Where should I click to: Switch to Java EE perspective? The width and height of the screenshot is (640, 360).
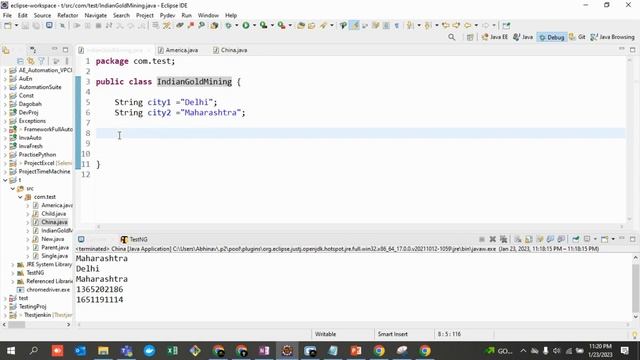(494, 37)
